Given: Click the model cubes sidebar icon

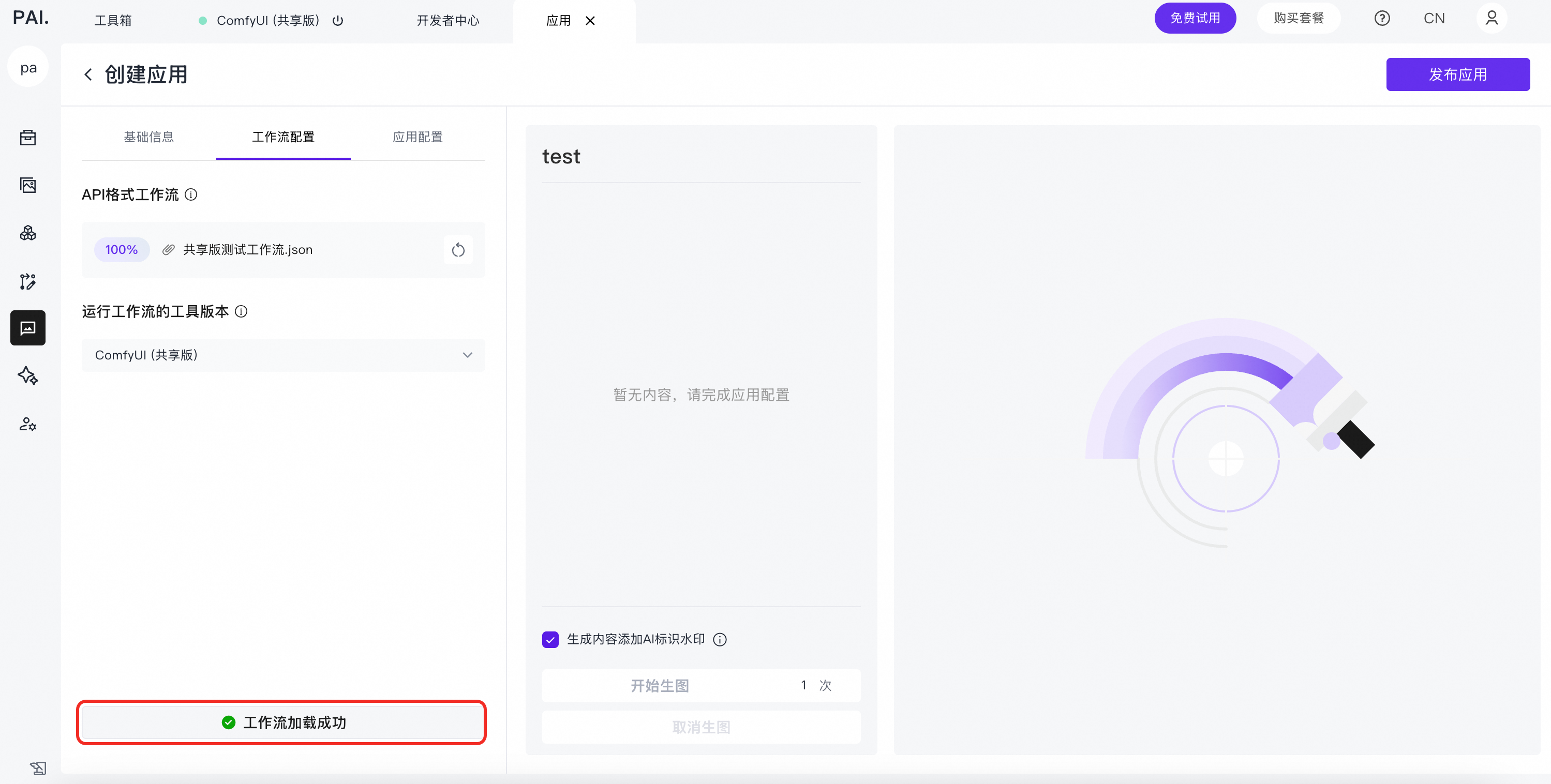Looking at the screenshot, I should (x=28, y=233).
